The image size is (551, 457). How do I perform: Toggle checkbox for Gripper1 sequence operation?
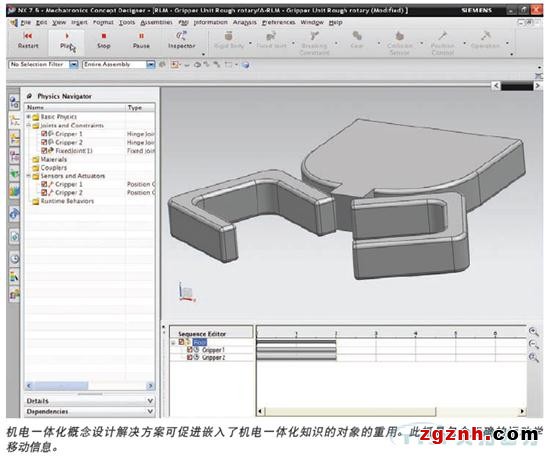(x=190, y=350)
